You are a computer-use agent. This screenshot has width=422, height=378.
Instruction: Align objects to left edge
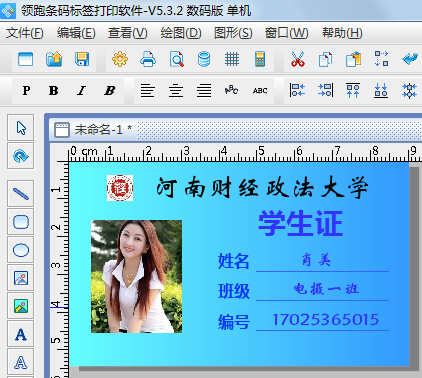click(297, 90)
